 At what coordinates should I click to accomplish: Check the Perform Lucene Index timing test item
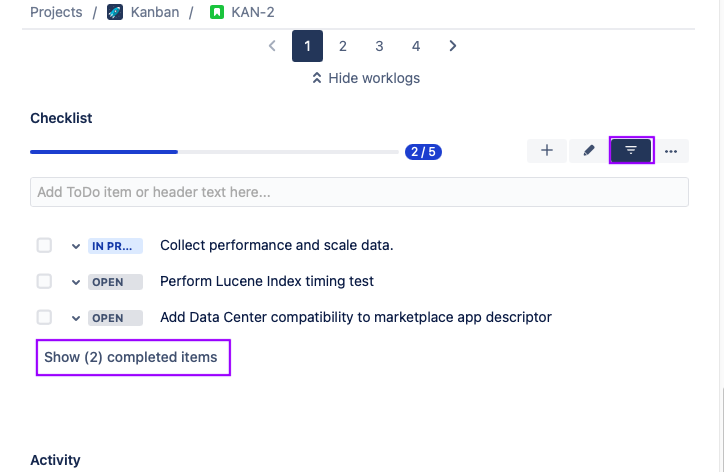44,282
